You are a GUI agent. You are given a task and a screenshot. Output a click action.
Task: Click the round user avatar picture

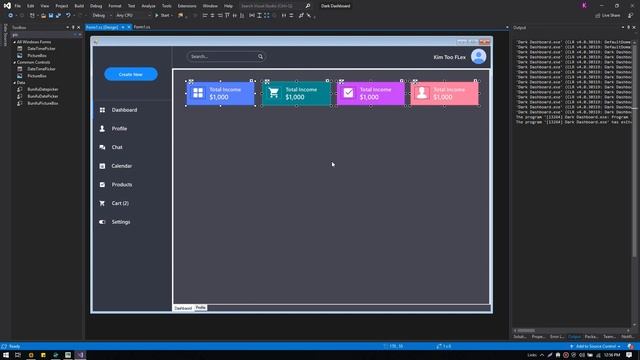tap(478, 56)
